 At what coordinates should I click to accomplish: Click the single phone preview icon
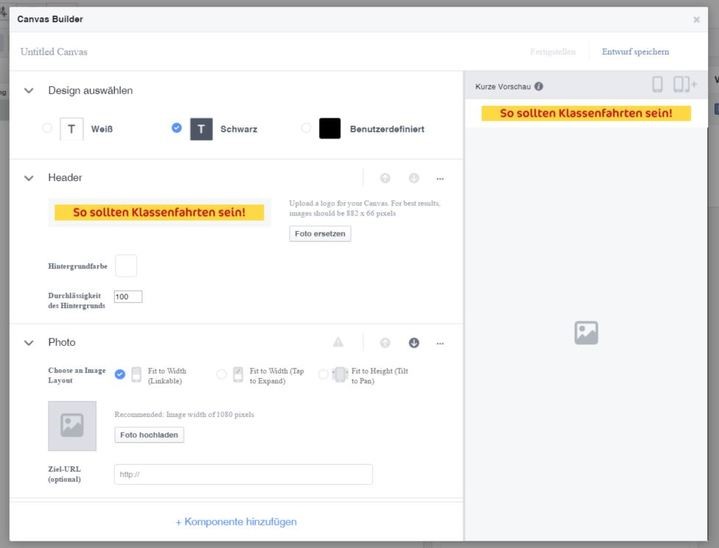657,85
